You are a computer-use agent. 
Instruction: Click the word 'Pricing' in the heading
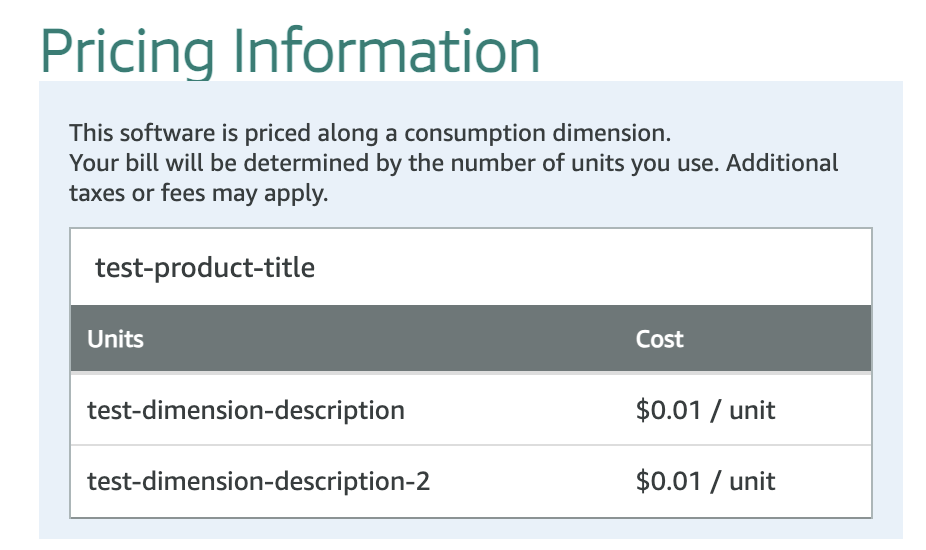(x=127, y=51)
